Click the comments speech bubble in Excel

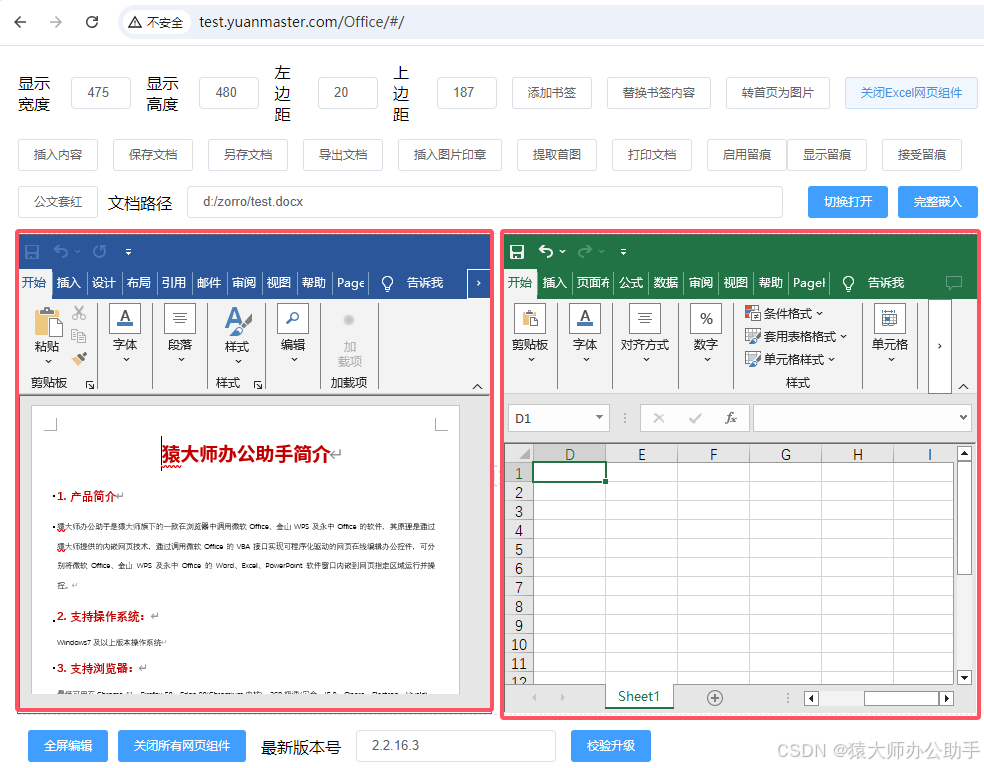(954, 283)
